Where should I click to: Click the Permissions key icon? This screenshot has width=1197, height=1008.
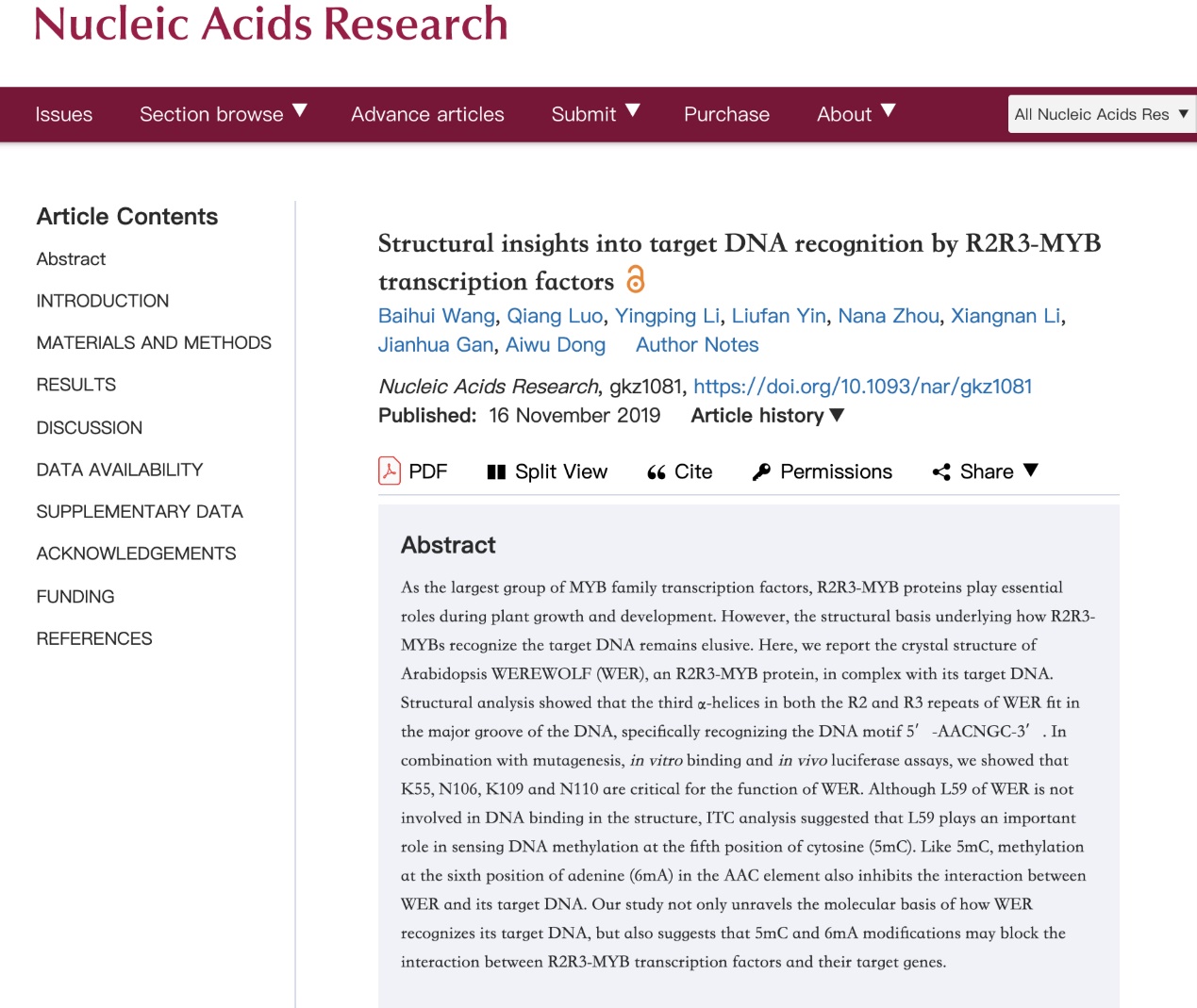pyautogui.click(x=761, y=472)
